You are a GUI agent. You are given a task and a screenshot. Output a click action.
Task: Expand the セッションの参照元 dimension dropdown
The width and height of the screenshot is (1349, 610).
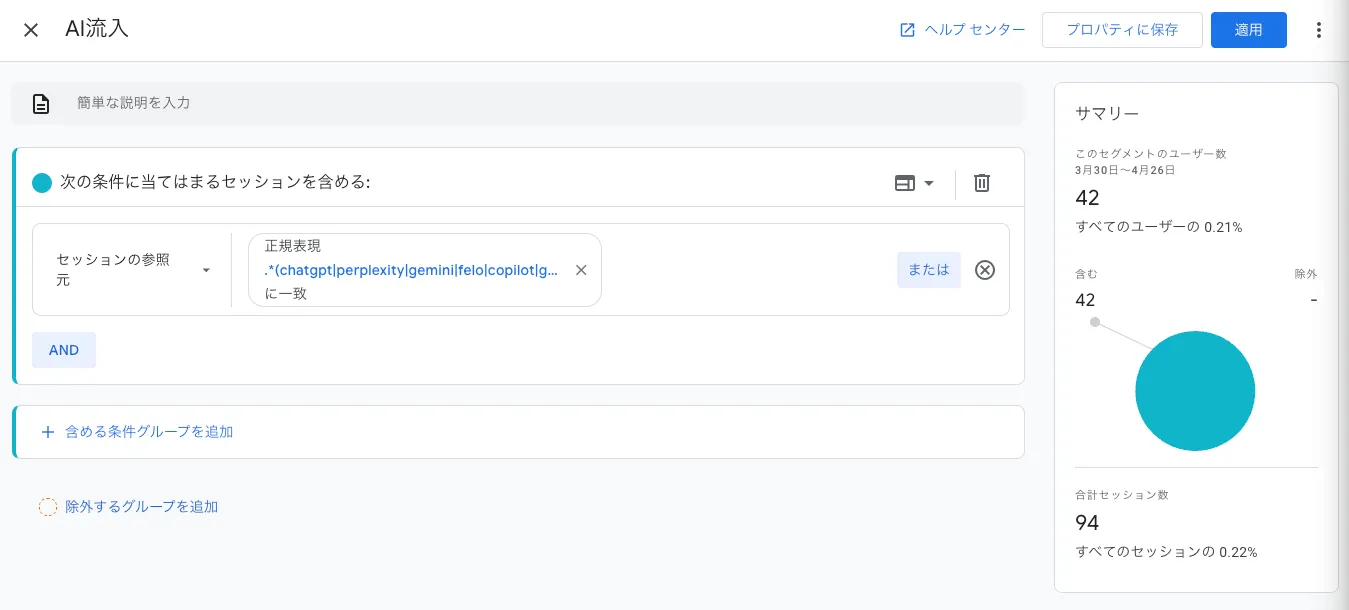[x=133, y=270]
